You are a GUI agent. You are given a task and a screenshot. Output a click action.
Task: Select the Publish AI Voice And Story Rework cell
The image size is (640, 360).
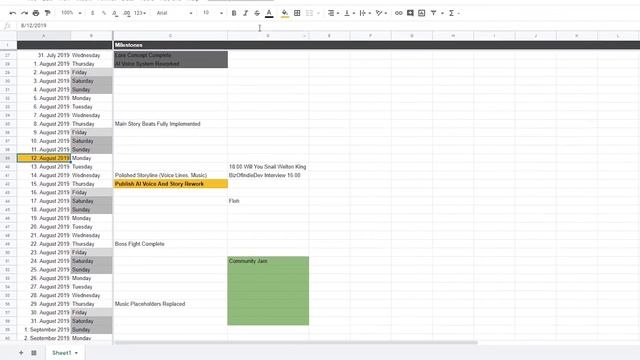click(x=170, y=184)
